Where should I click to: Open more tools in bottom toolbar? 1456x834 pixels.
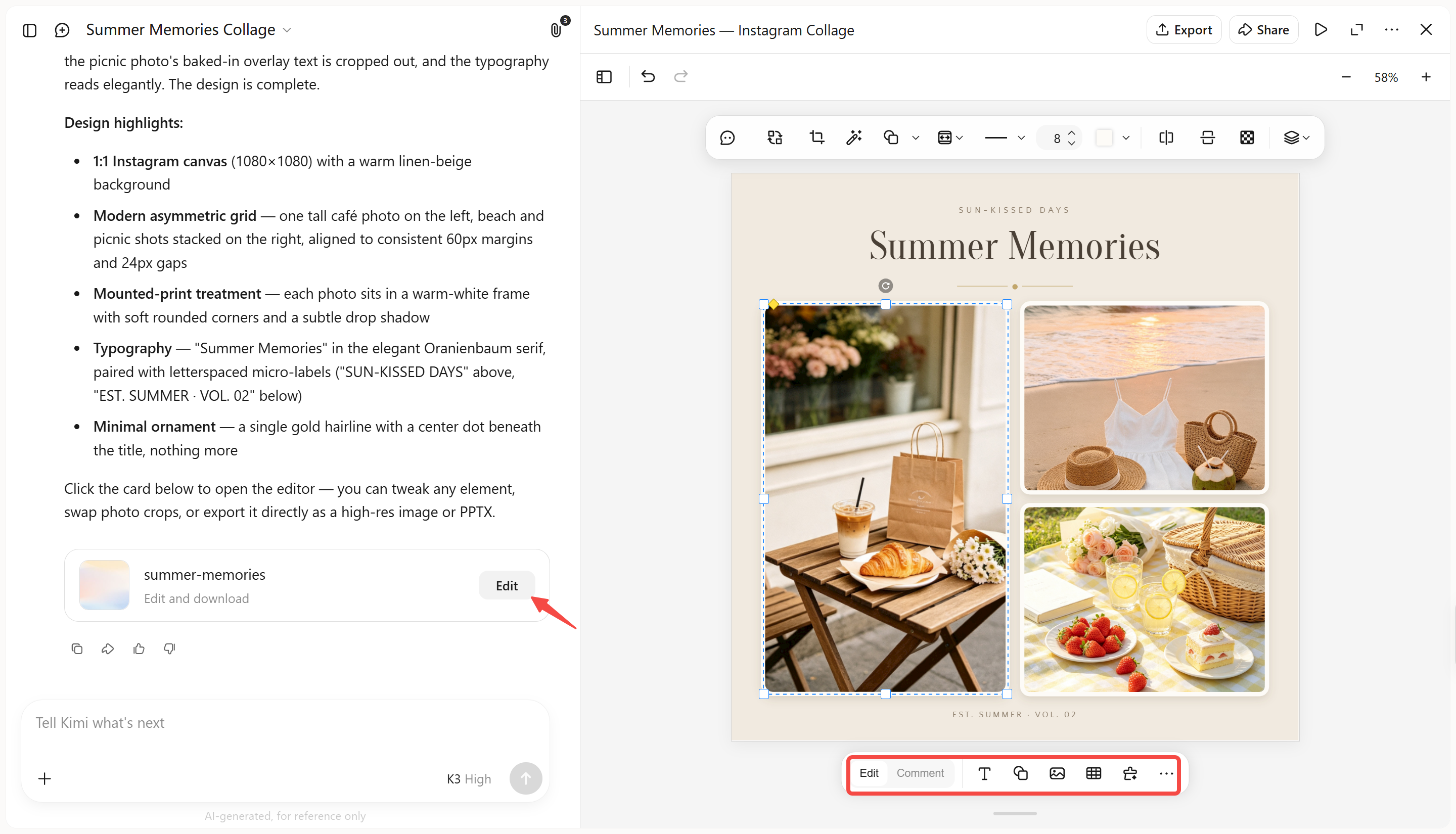point(1166,773)
